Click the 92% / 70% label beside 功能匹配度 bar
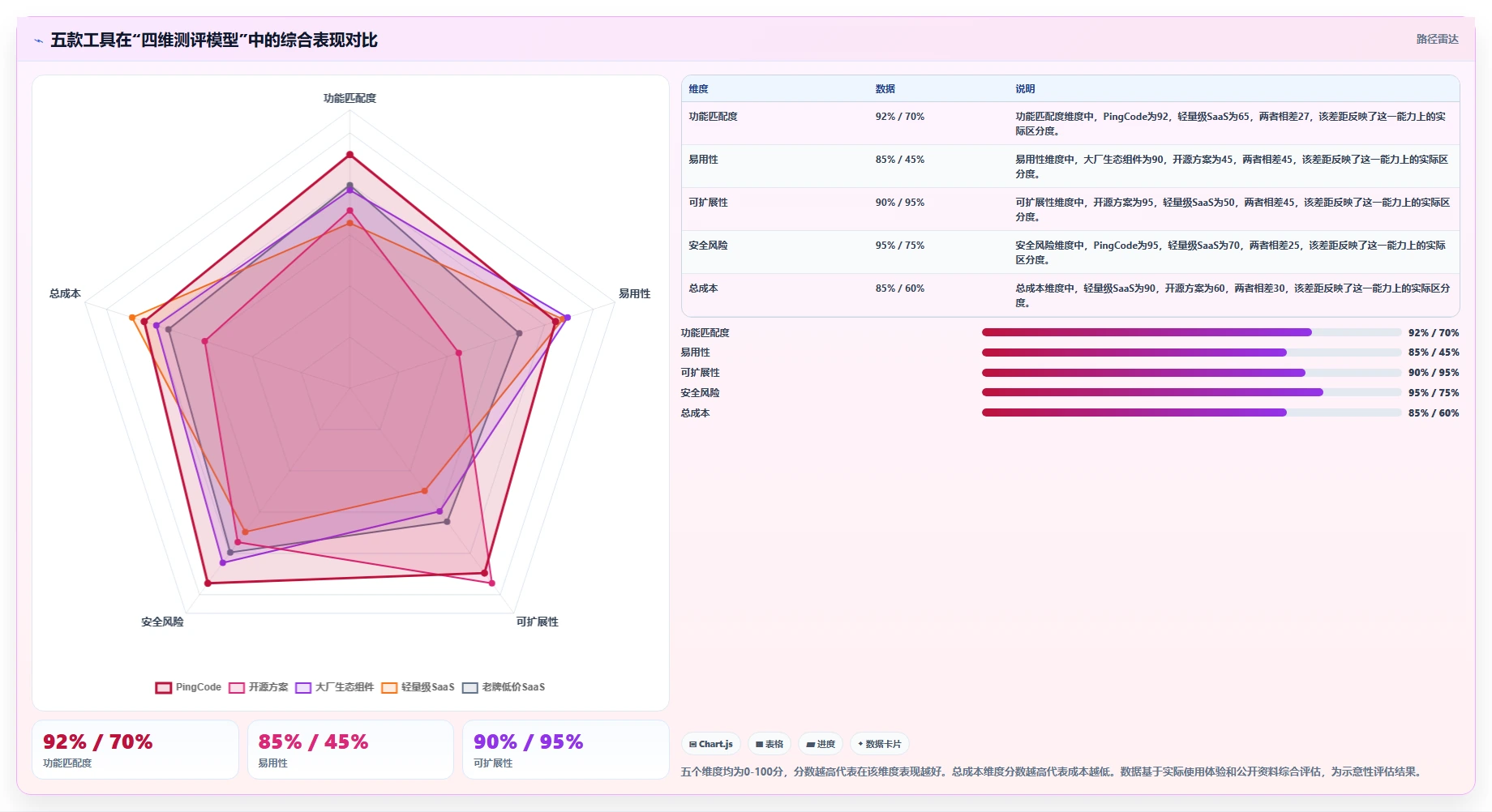The image size is (1492, 812). (x=1434, y=333)
